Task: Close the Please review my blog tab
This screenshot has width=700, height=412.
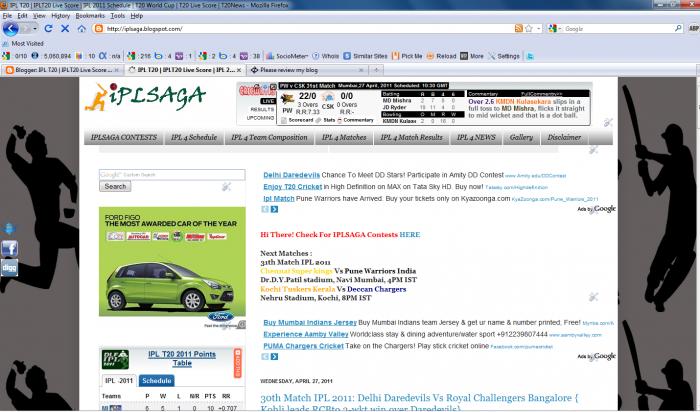Action: click(x=361, y=70)
